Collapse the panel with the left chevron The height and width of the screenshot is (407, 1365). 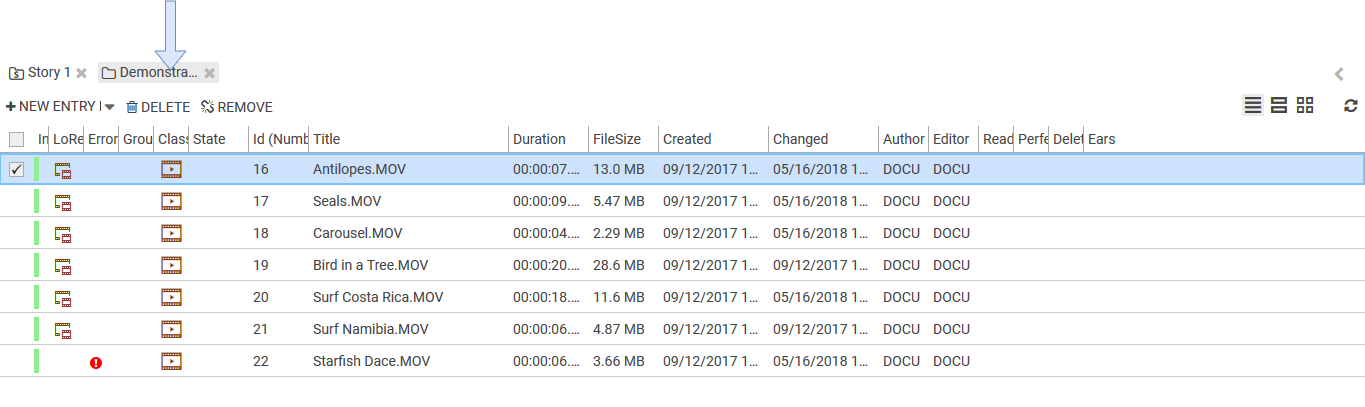click(1339, 73)
